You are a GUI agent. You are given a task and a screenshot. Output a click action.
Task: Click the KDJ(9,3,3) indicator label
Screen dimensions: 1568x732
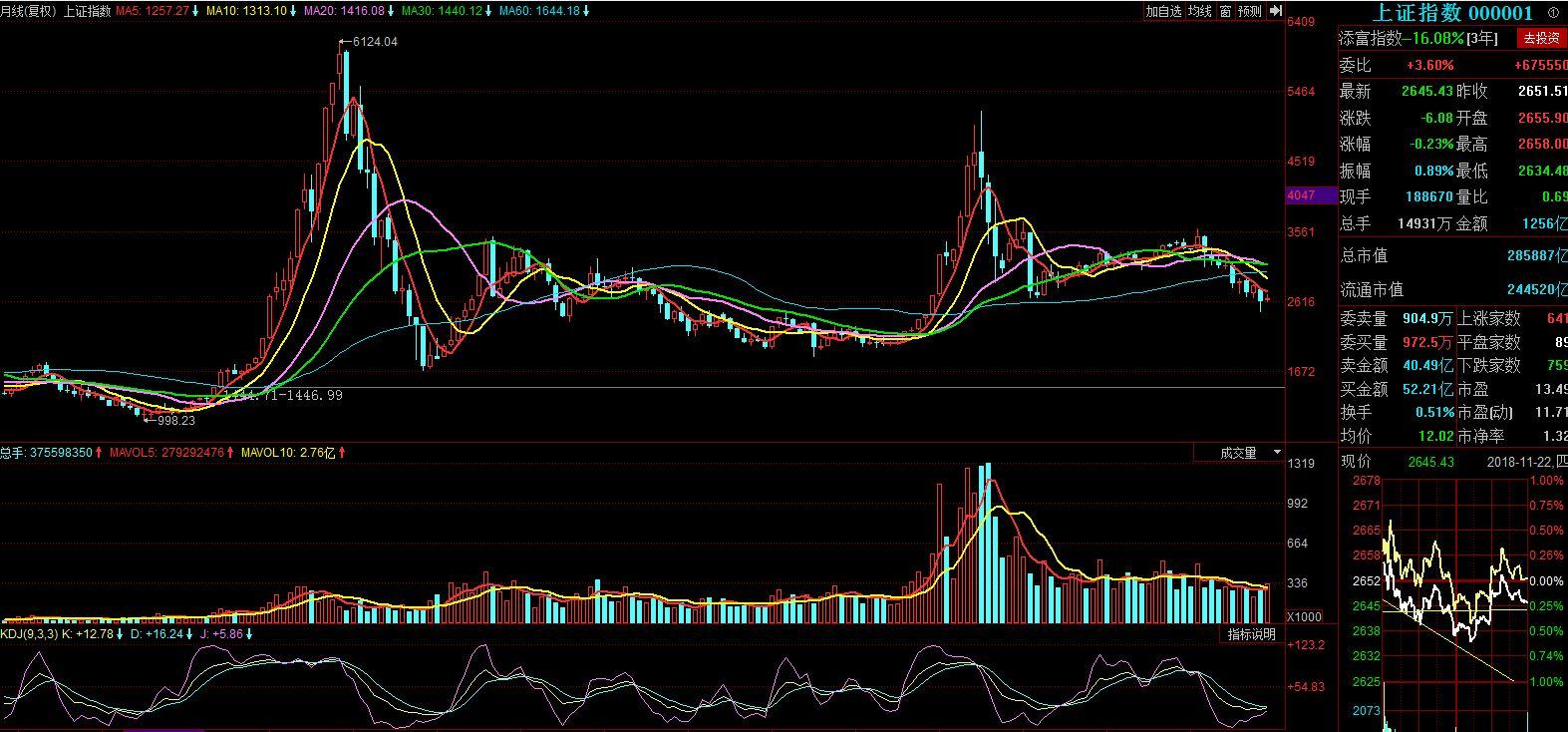point(29,633)
